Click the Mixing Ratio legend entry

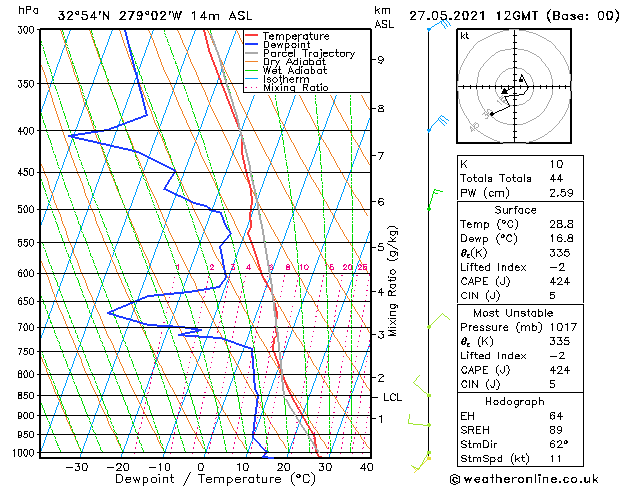tap(287, 88)
